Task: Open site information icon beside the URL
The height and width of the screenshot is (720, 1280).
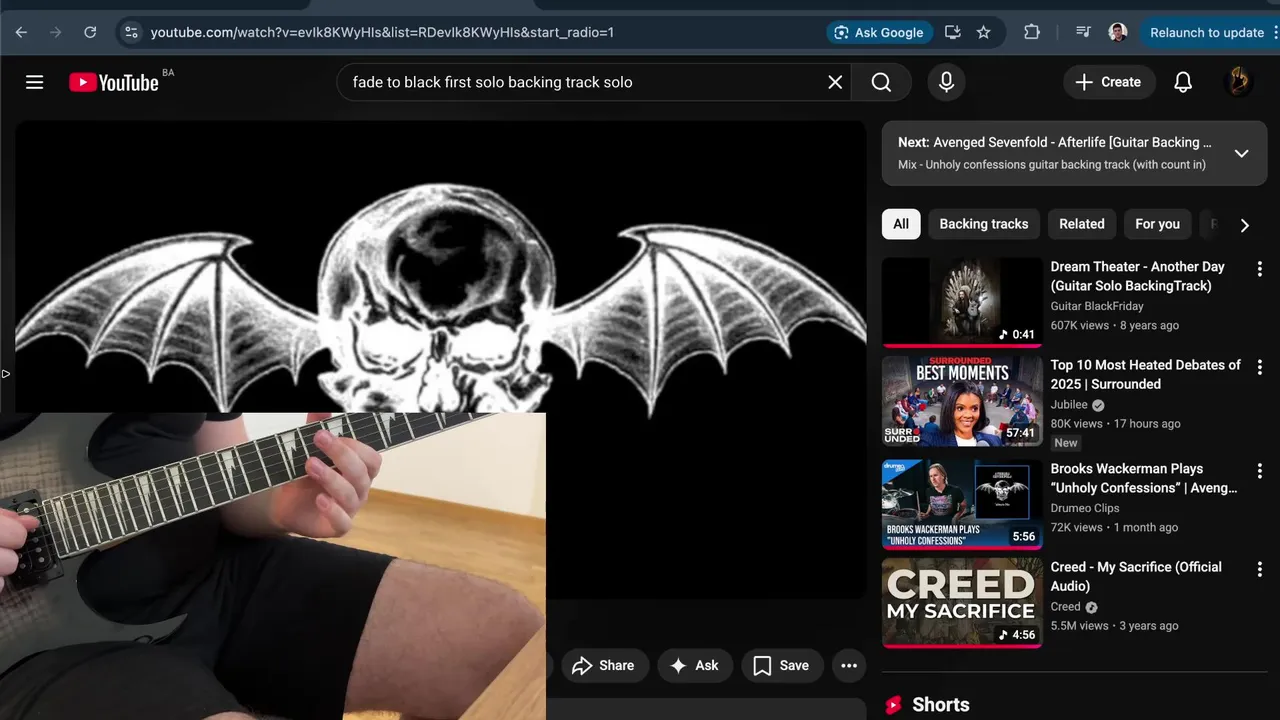Action: click(x=131, y=32)
